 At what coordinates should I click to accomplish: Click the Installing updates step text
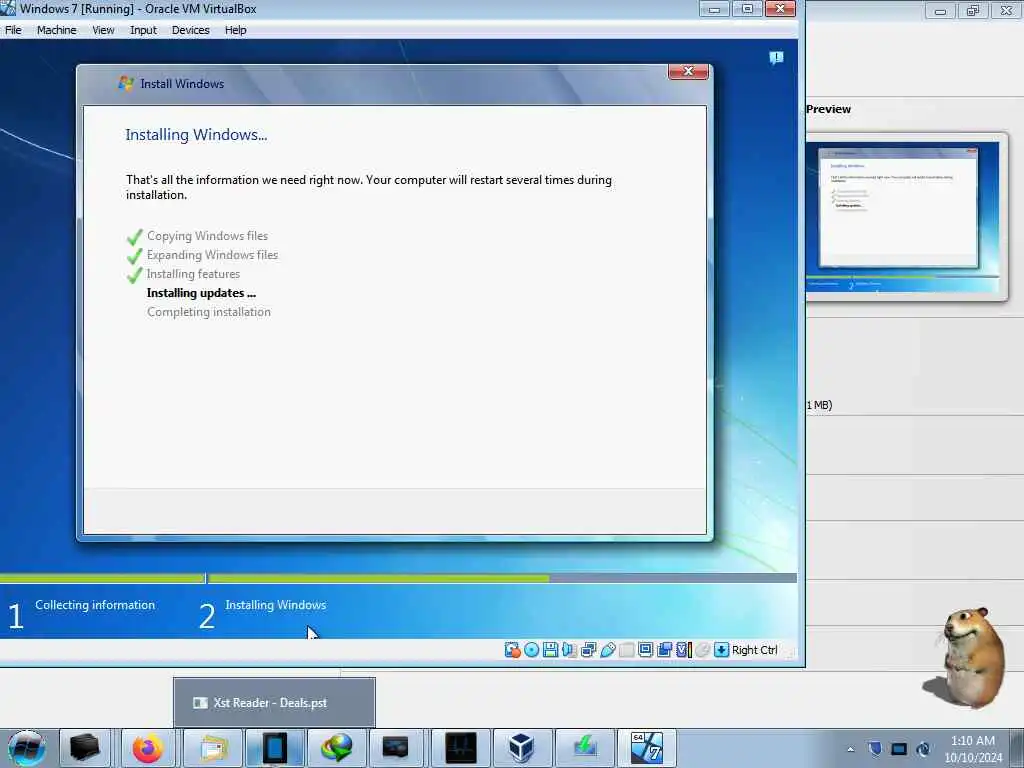click(201, 293)
